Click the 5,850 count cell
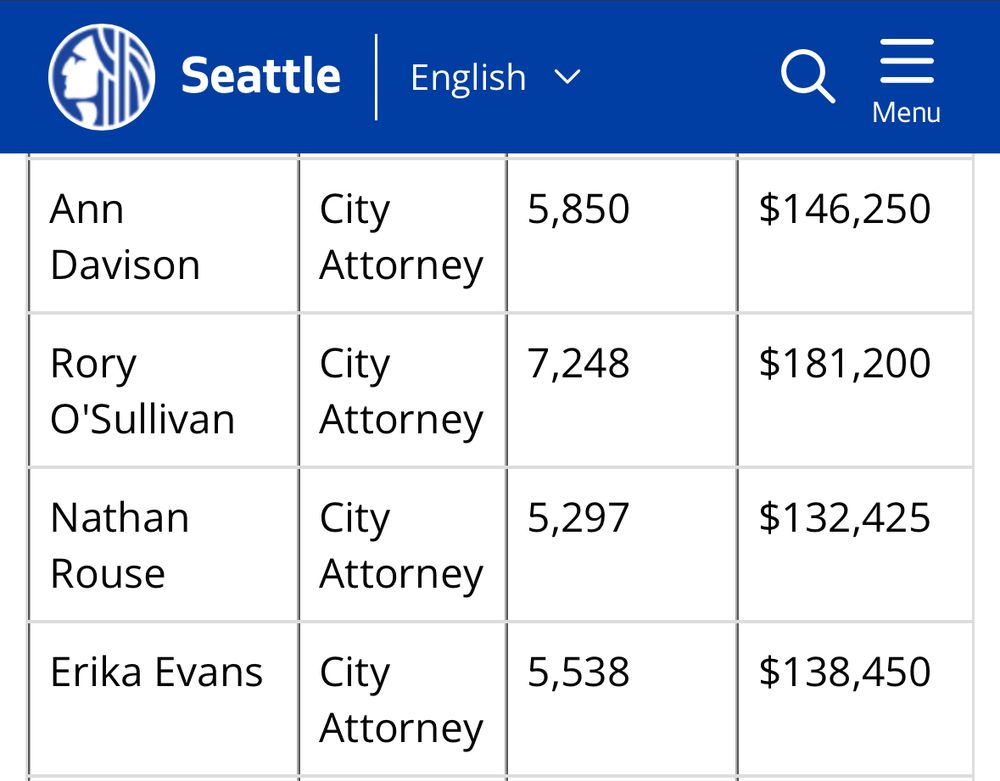This screenshot has height=781, width=1000. (622, 236)
